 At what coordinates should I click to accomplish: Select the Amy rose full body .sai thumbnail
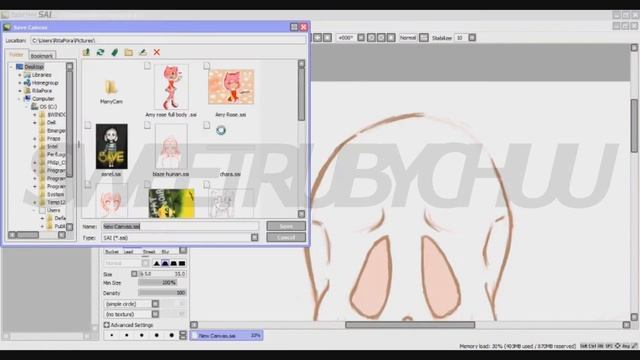(x=171, y=87)
